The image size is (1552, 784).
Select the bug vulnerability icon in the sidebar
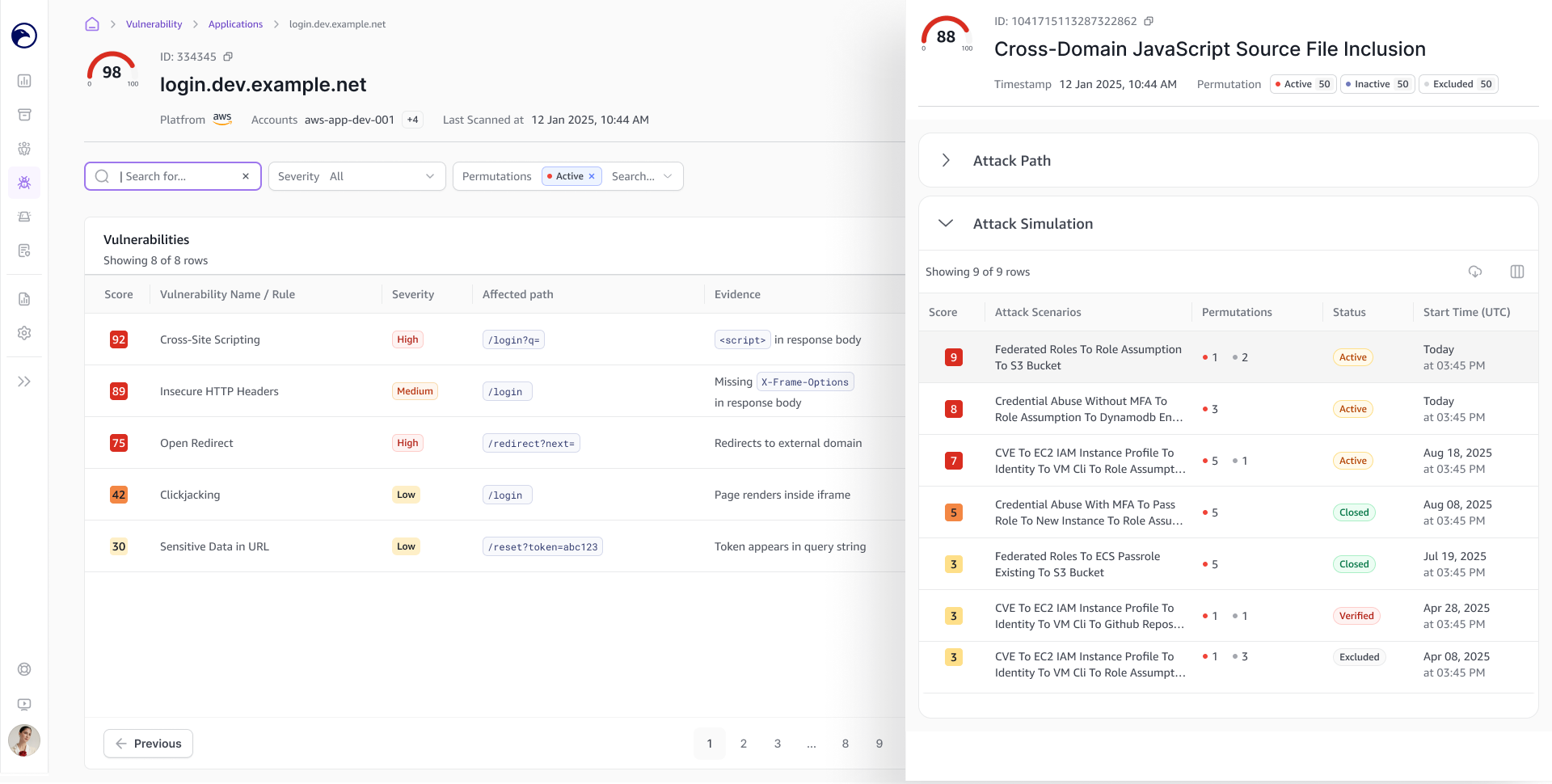pos(24,183)
